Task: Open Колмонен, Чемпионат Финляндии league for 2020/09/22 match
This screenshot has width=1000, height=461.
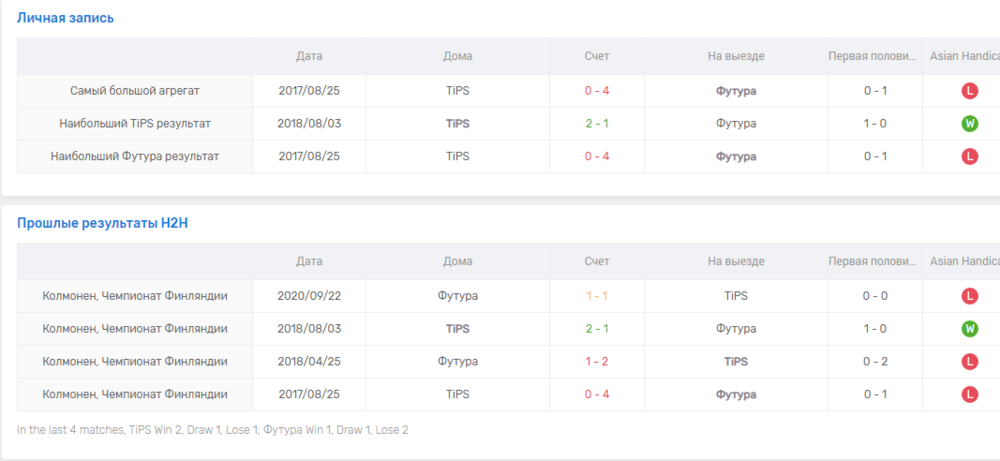Action: pos(135,296)
